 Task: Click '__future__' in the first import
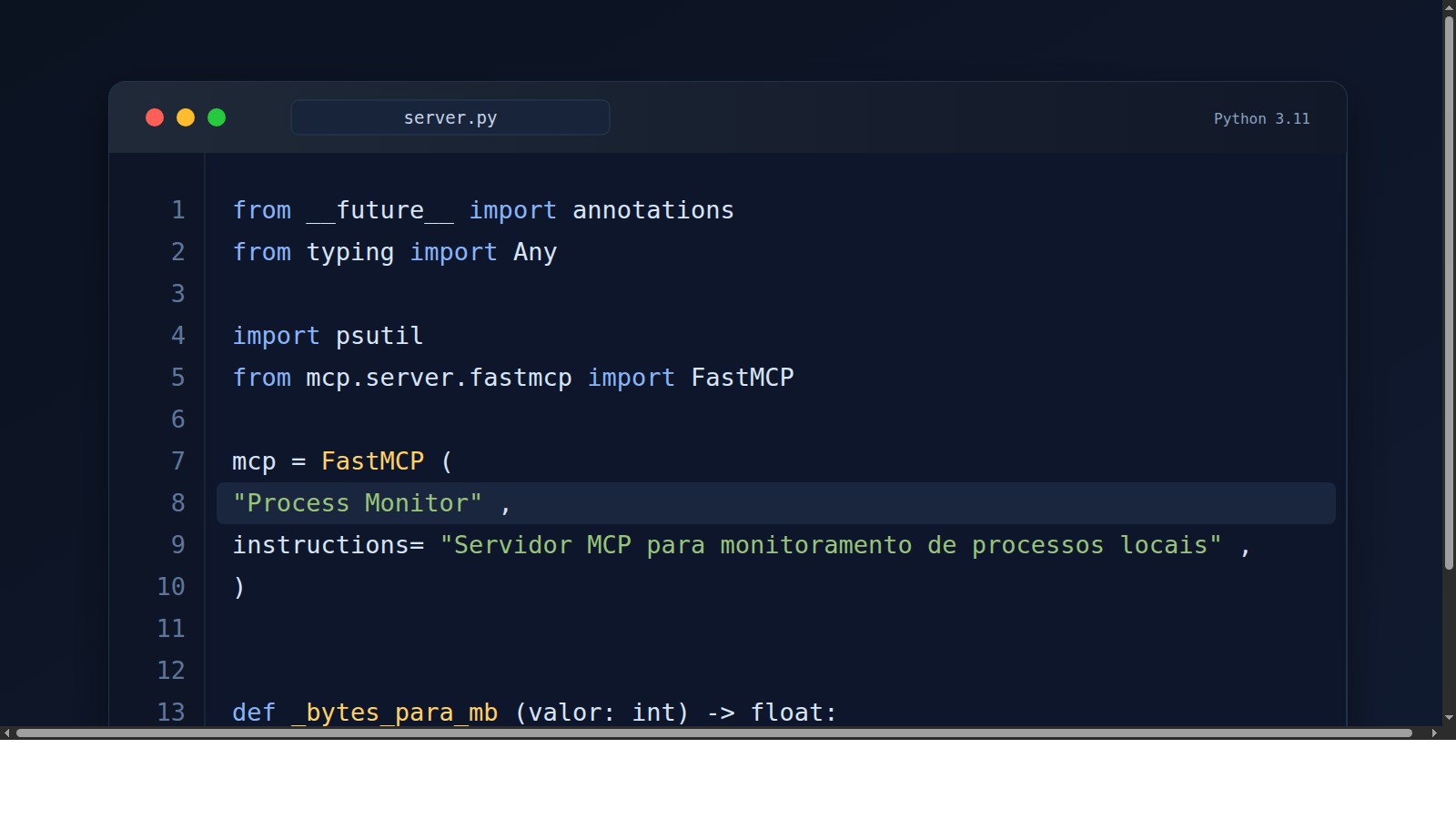click(x=379, y=211)
